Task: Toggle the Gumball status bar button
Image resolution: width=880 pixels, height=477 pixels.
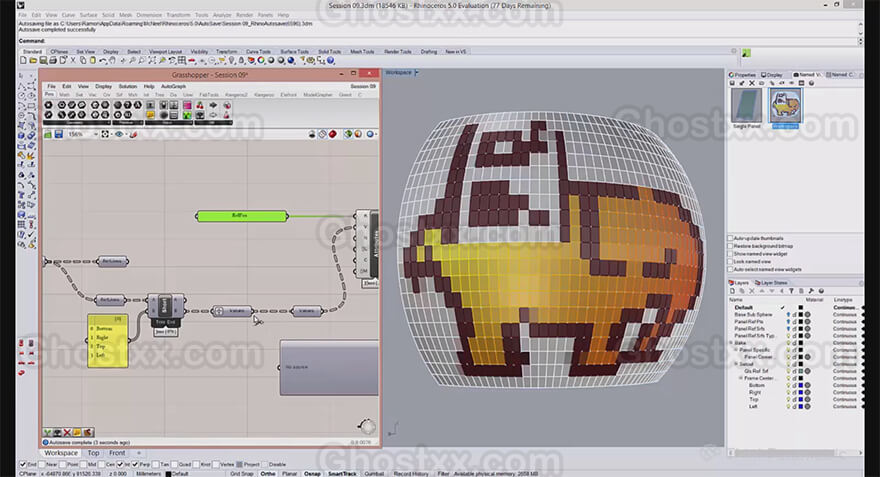Action: click(374, 474)
